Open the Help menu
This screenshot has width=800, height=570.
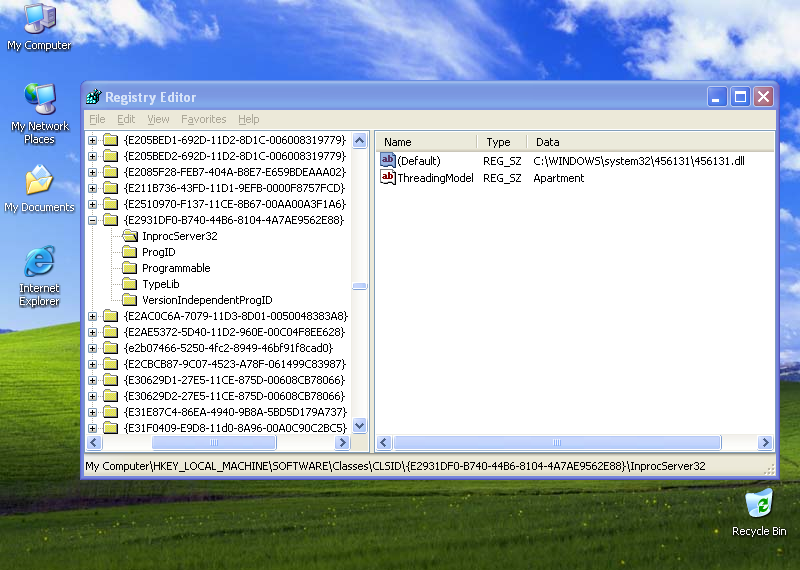point(248,119)
